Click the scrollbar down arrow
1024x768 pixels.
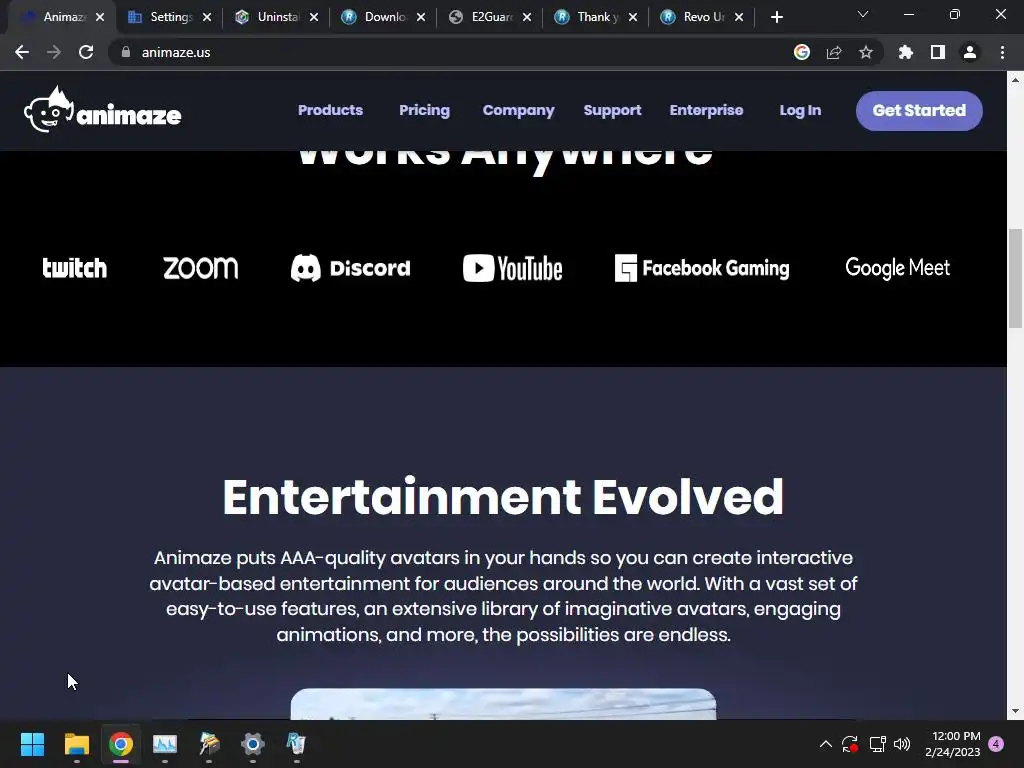click(x=1015, y=711)
